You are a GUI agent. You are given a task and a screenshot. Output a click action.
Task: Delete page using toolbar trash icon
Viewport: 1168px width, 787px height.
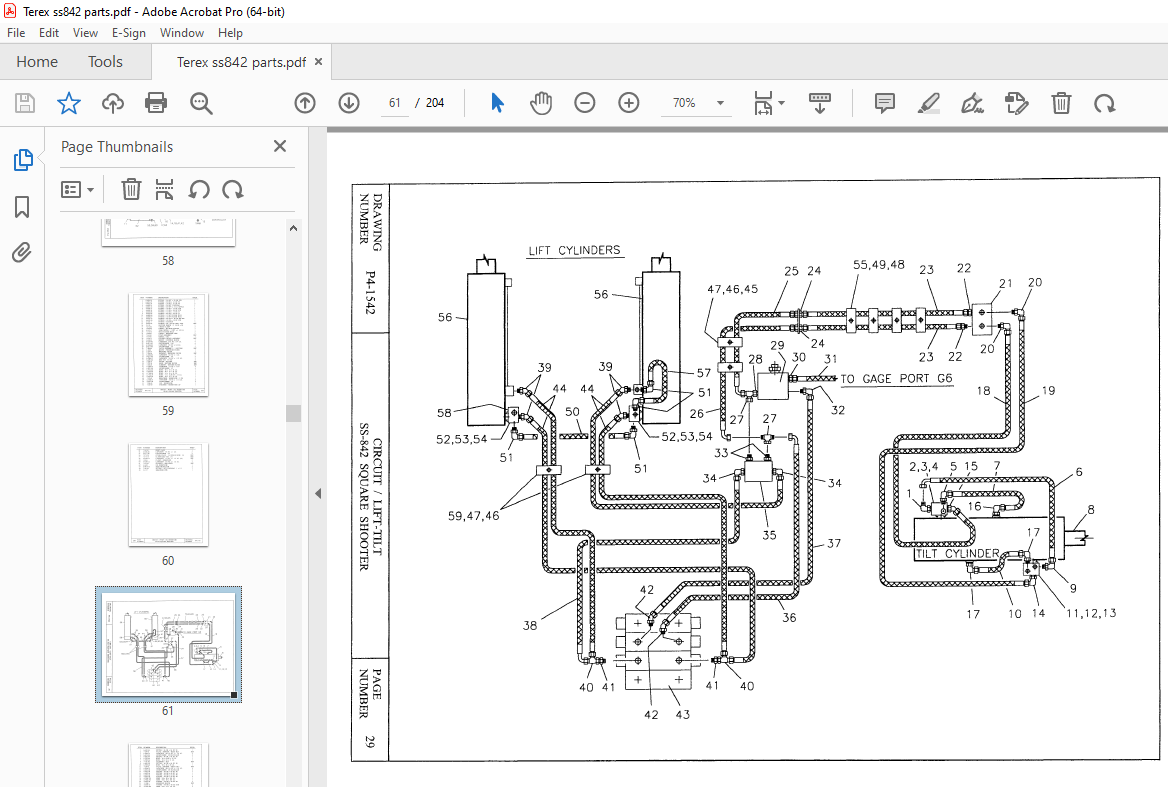click(1061, 103)
